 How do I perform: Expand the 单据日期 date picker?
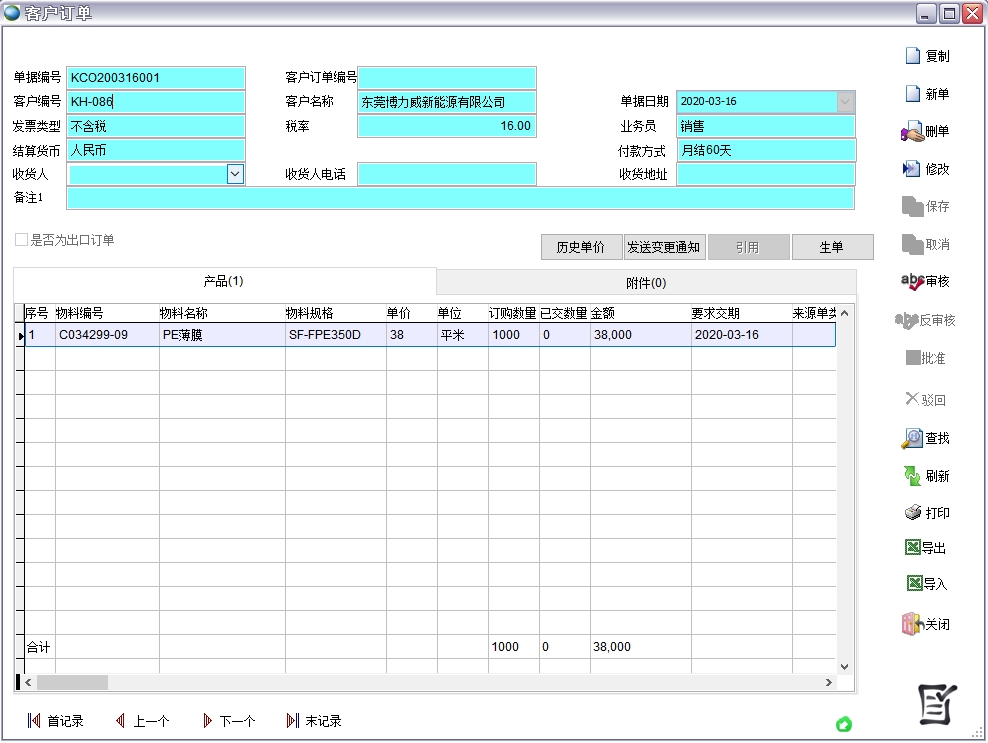pos(845,101)
